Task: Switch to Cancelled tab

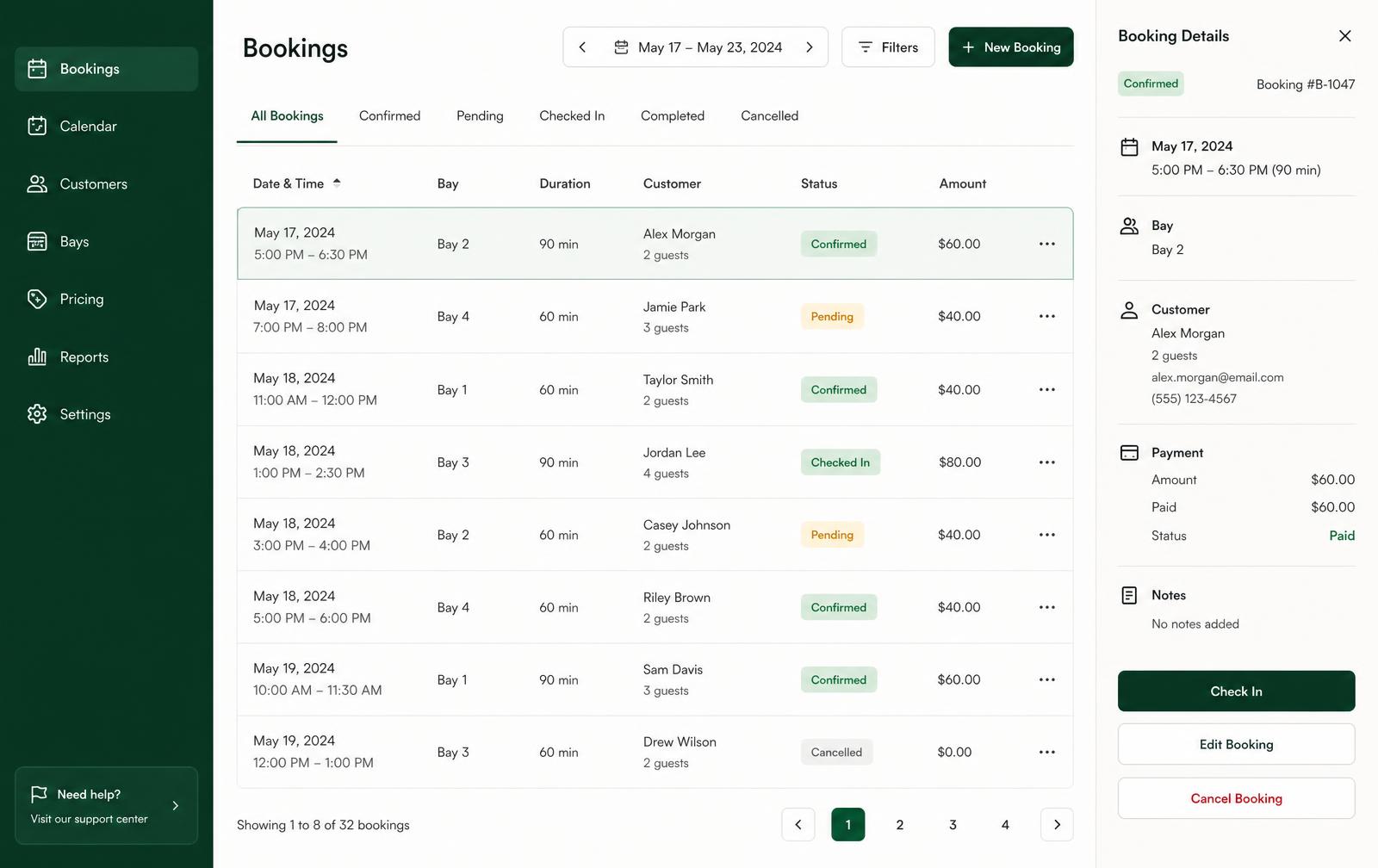Action: point(769,116)
